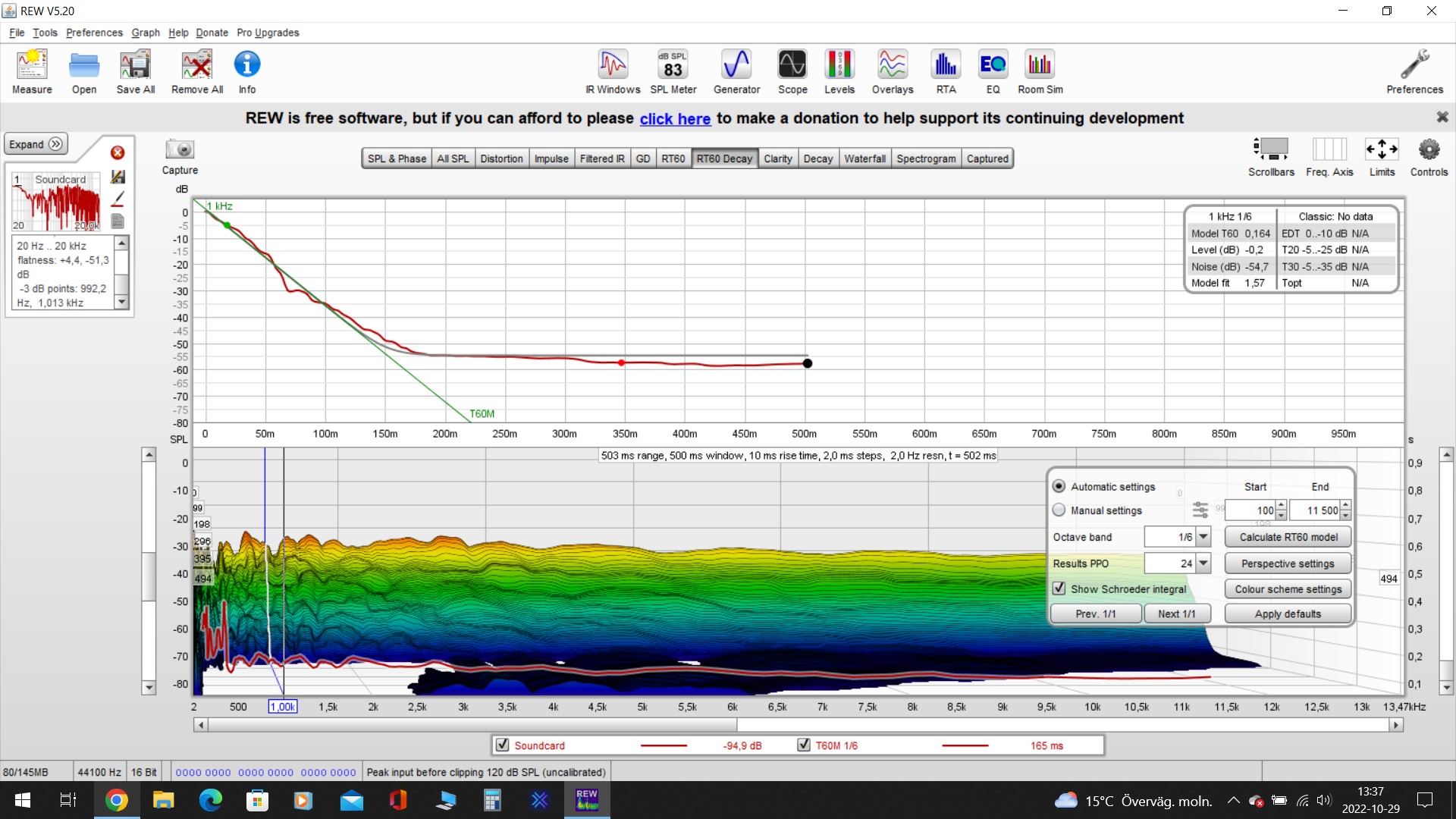
Task: Open the RTA analyzer
Action: 946,72
